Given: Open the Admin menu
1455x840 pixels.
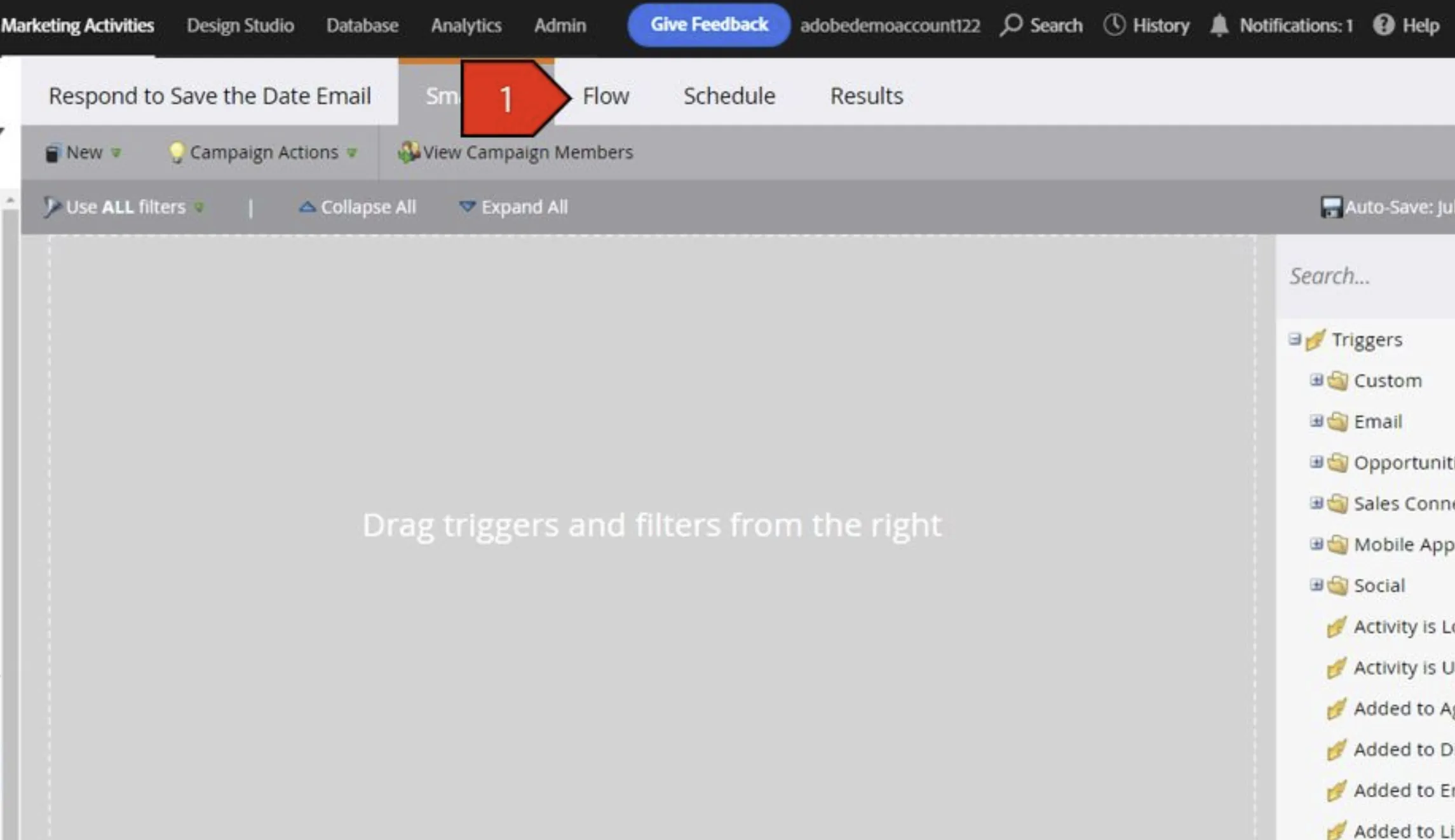Looking at the screenshot, I should tap(560, 25).
